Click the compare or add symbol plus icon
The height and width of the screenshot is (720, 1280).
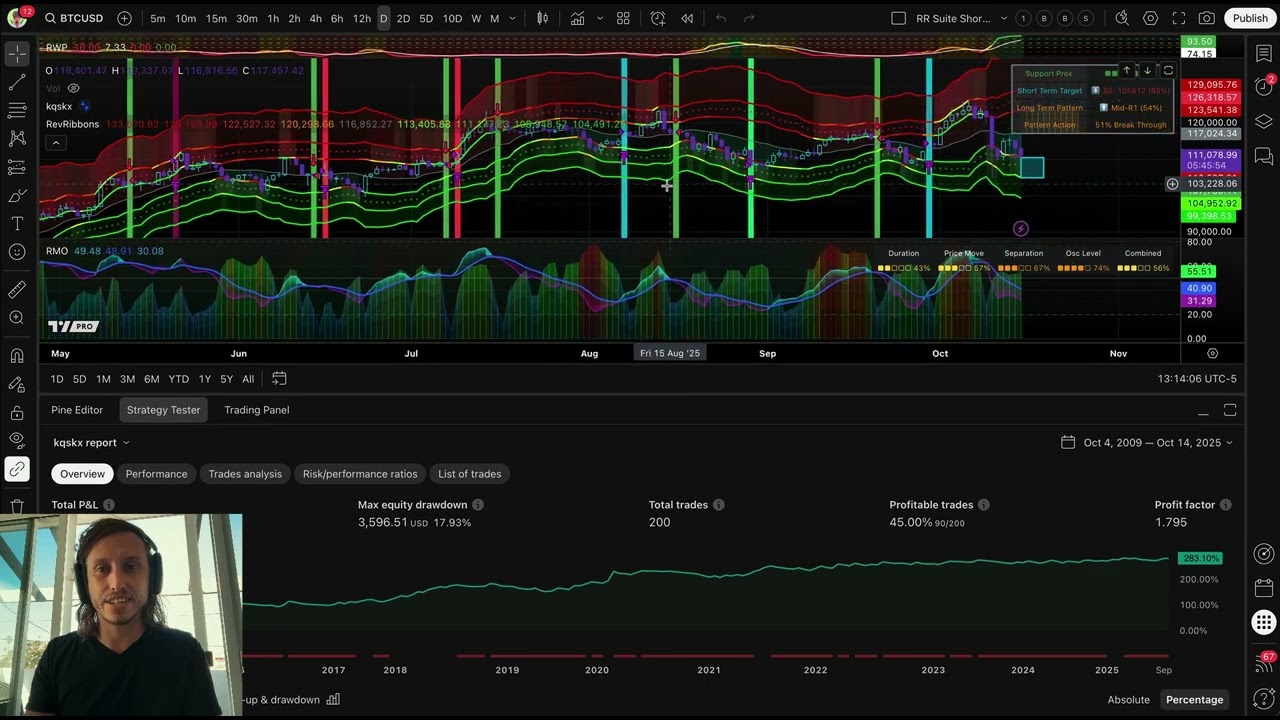tap(124, 18)
